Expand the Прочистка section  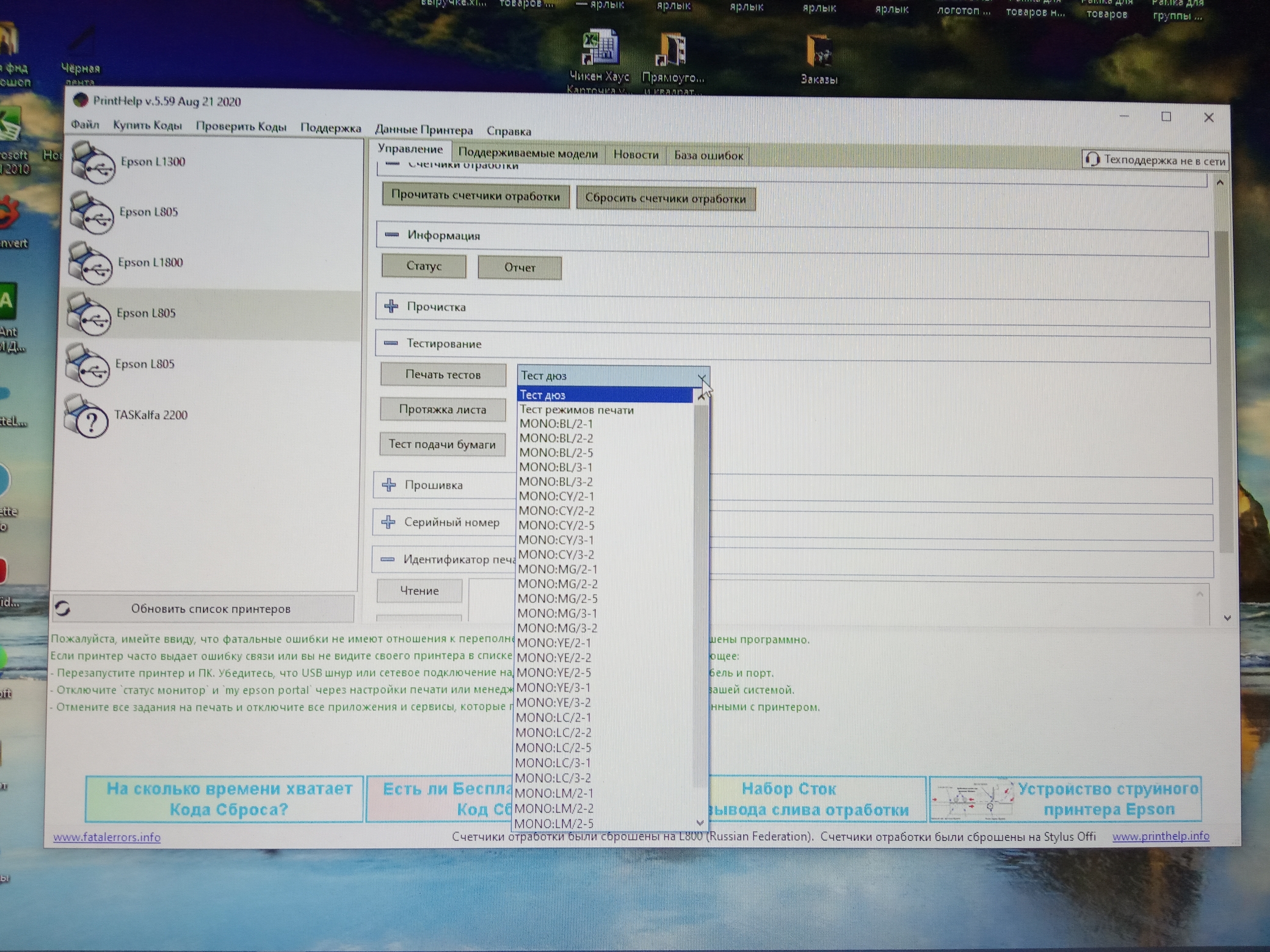(391, 306)
